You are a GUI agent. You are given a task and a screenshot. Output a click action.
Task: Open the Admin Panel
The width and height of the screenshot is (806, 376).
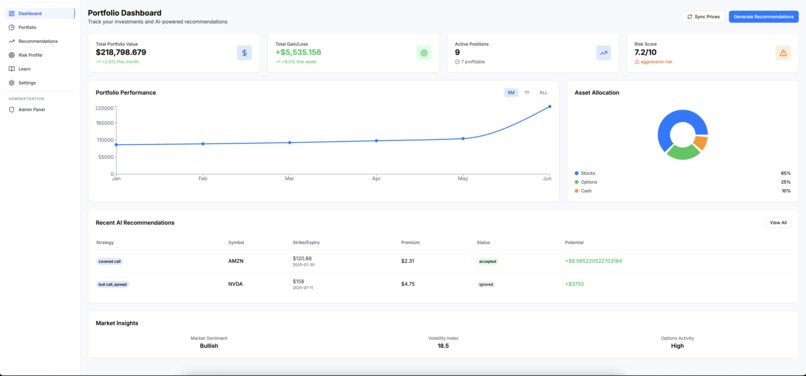pyautogui.click(x=40, y=110)
